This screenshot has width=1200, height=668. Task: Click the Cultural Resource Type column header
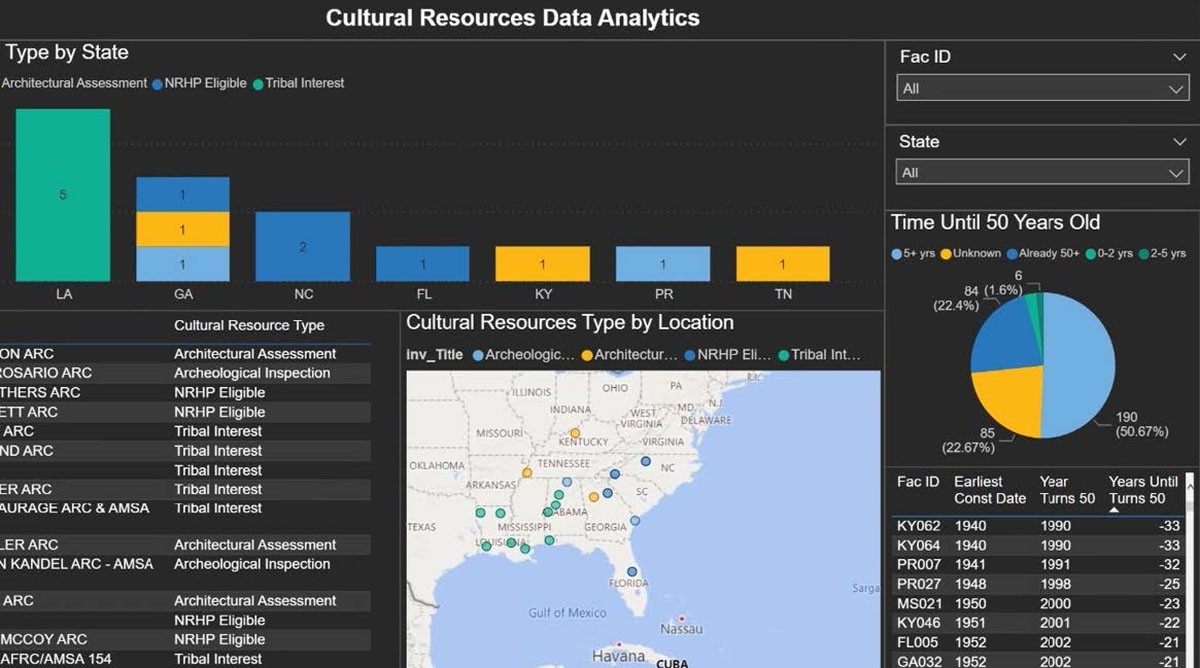[x=249, y=326]
